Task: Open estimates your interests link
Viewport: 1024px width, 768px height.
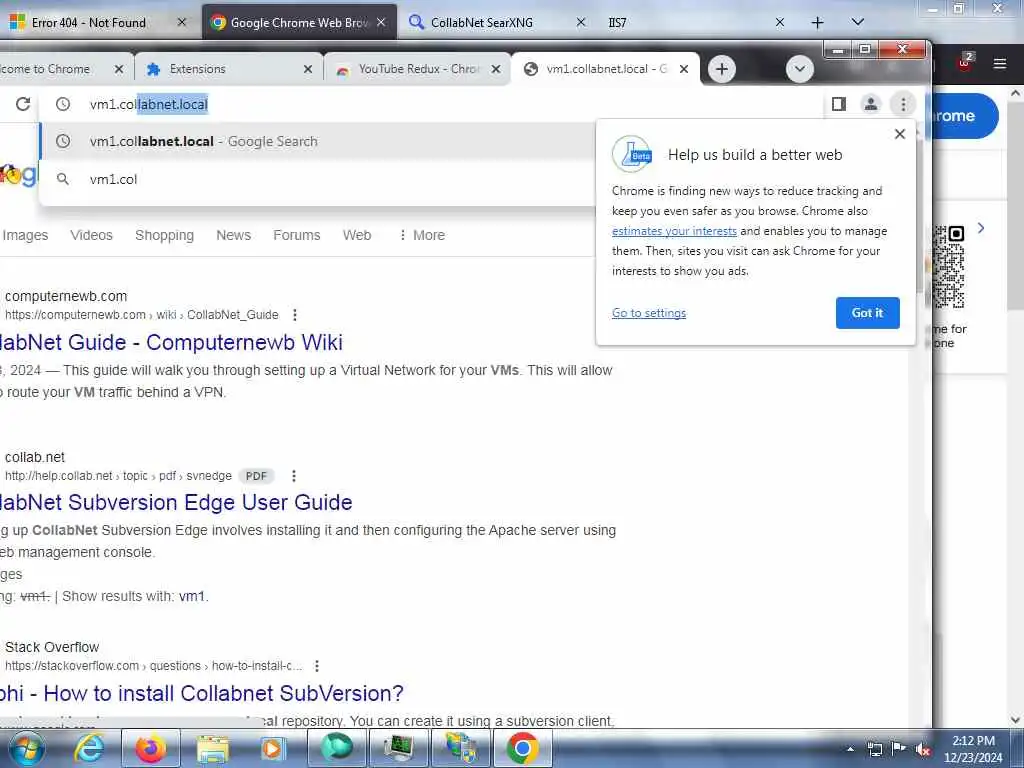Action: (674, 231)
